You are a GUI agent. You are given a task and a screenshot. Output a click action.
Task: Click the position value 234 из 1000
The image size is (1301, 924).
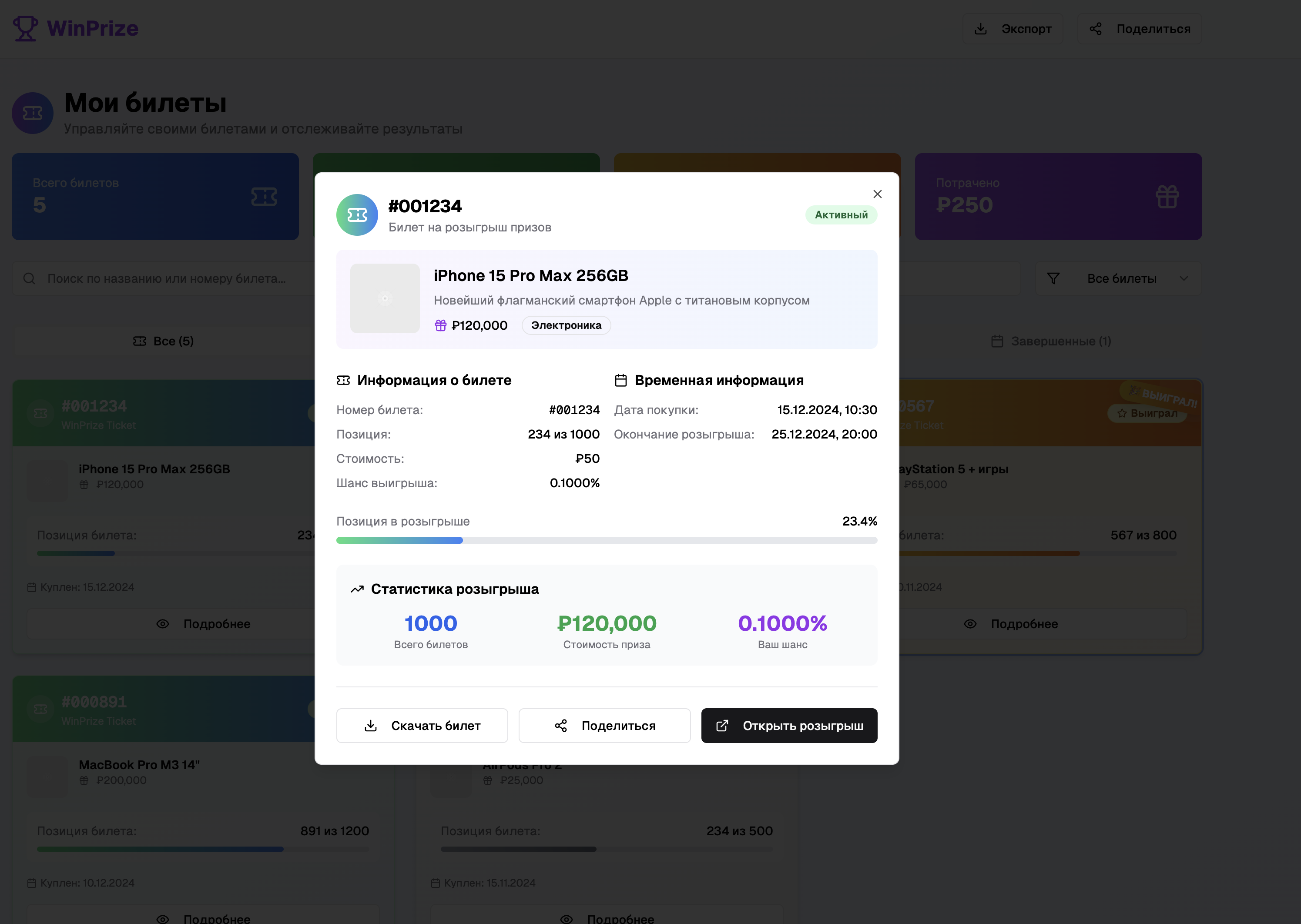pos(563,434)
